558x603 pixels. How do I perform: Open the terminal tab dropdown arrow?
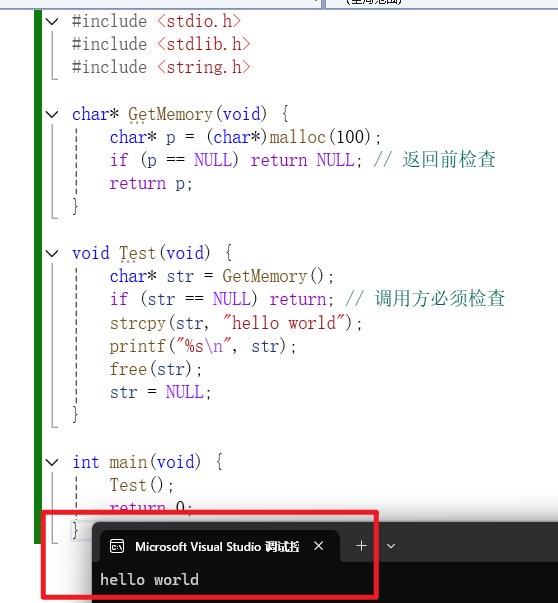tap(391, 546)
